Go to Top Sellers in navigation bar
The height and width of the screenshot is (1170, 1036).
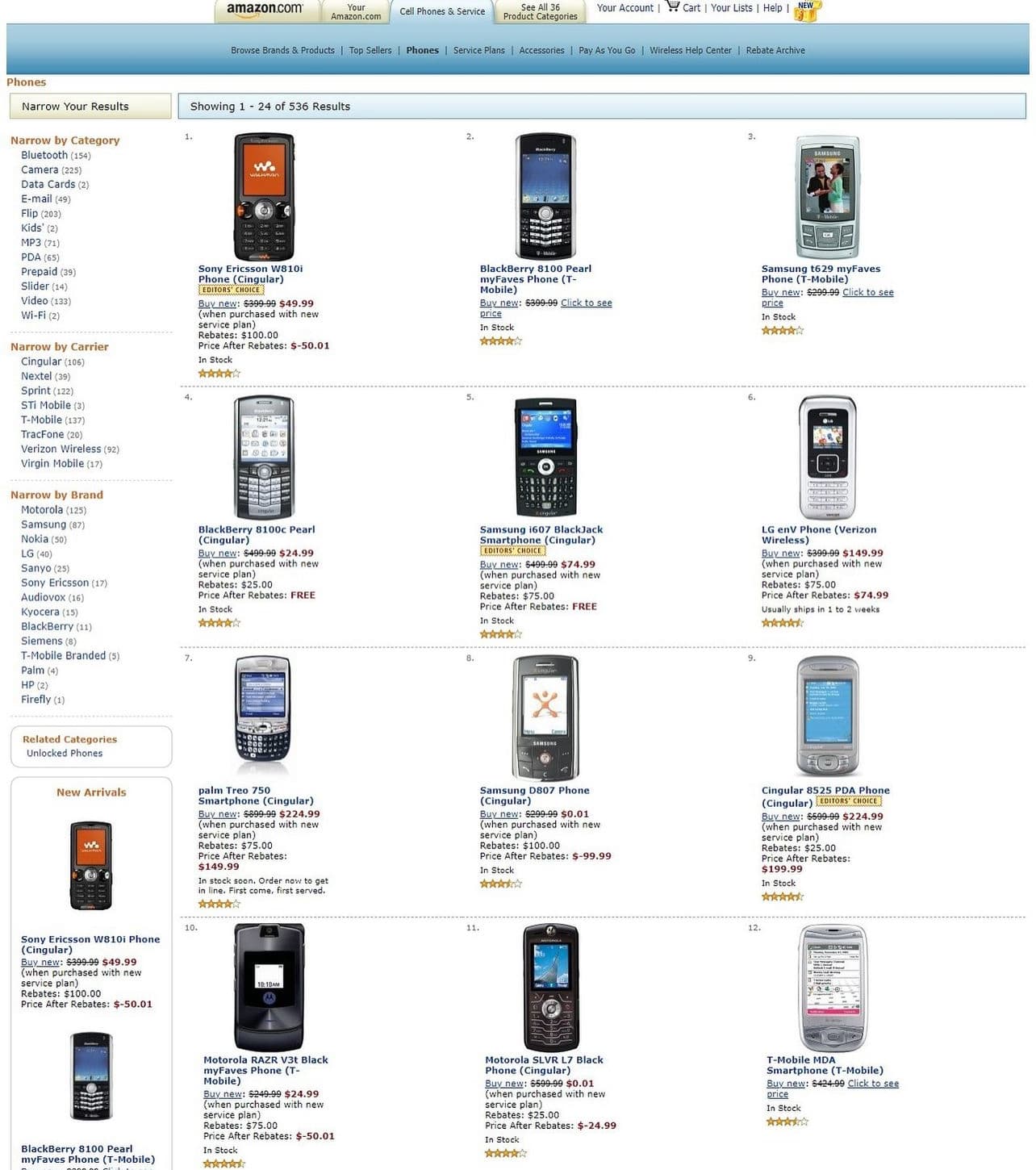tap(370, 50)
